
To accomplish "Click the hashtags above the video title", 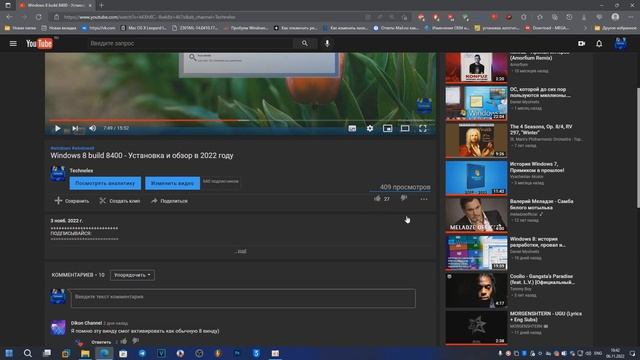I will click(x=72, y=148).
